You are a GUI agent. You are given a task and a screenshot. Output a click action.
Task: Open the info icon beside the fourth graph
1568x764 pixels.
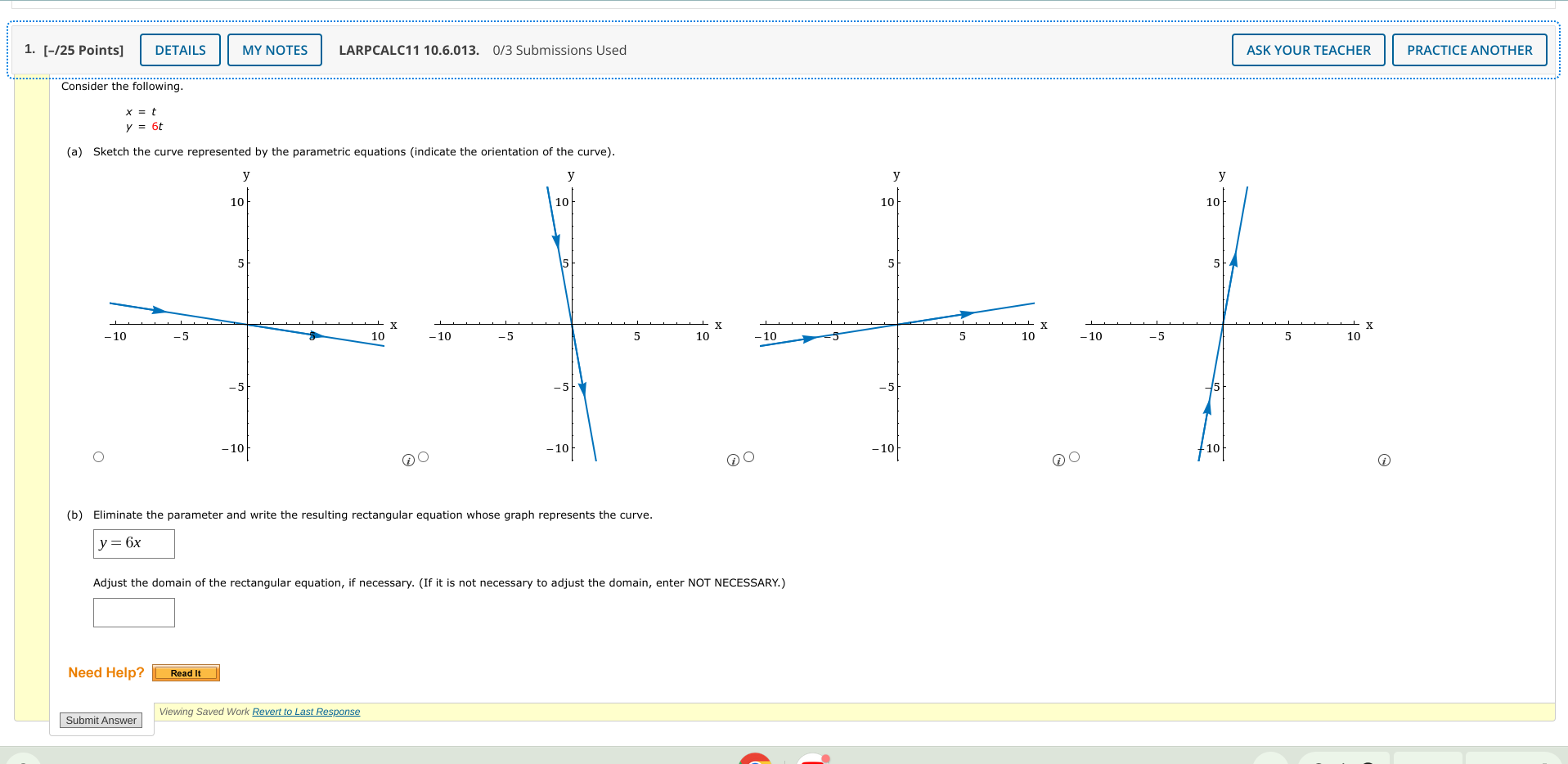click(1384, 461)
